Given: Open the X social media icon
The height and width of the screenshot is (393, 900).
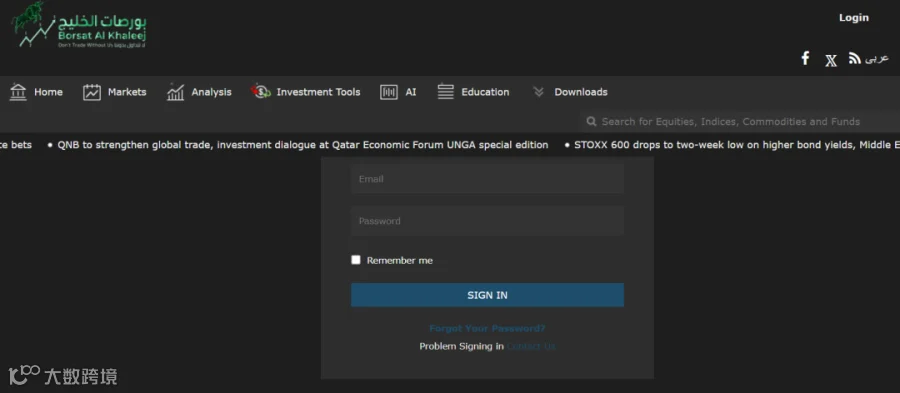Looking at the screenshot, I should [x=831, y=60].
